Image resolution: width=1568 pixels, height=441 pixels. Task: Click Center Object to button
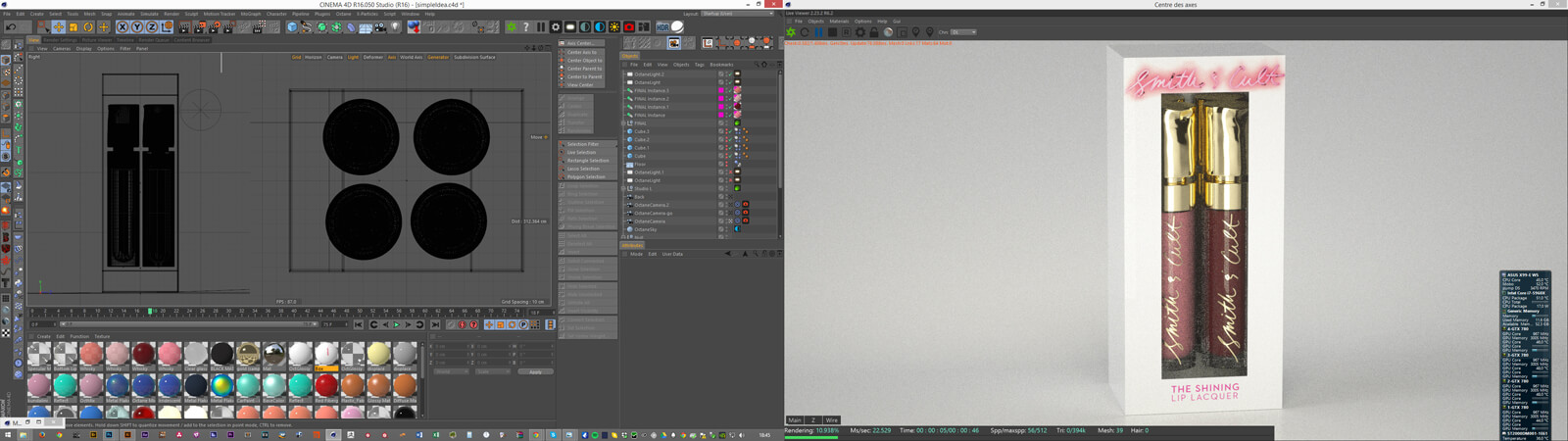coord(582,60)
